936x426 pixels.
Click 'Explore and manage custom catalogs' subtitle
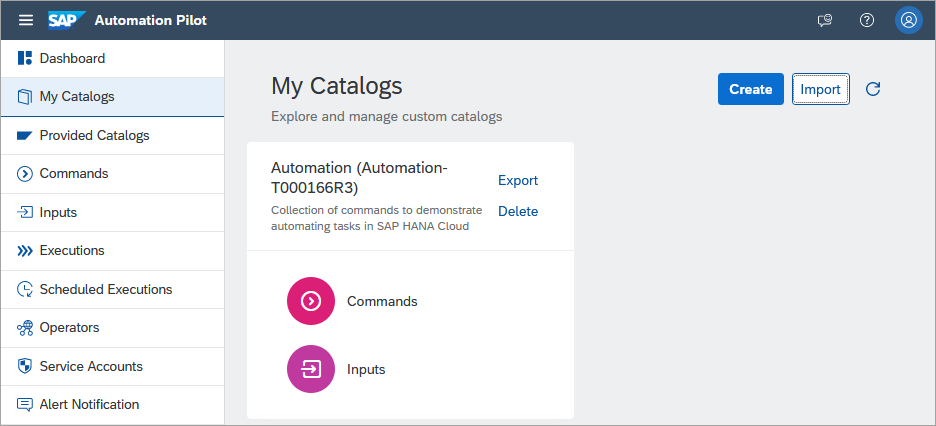tap(386, 116)
